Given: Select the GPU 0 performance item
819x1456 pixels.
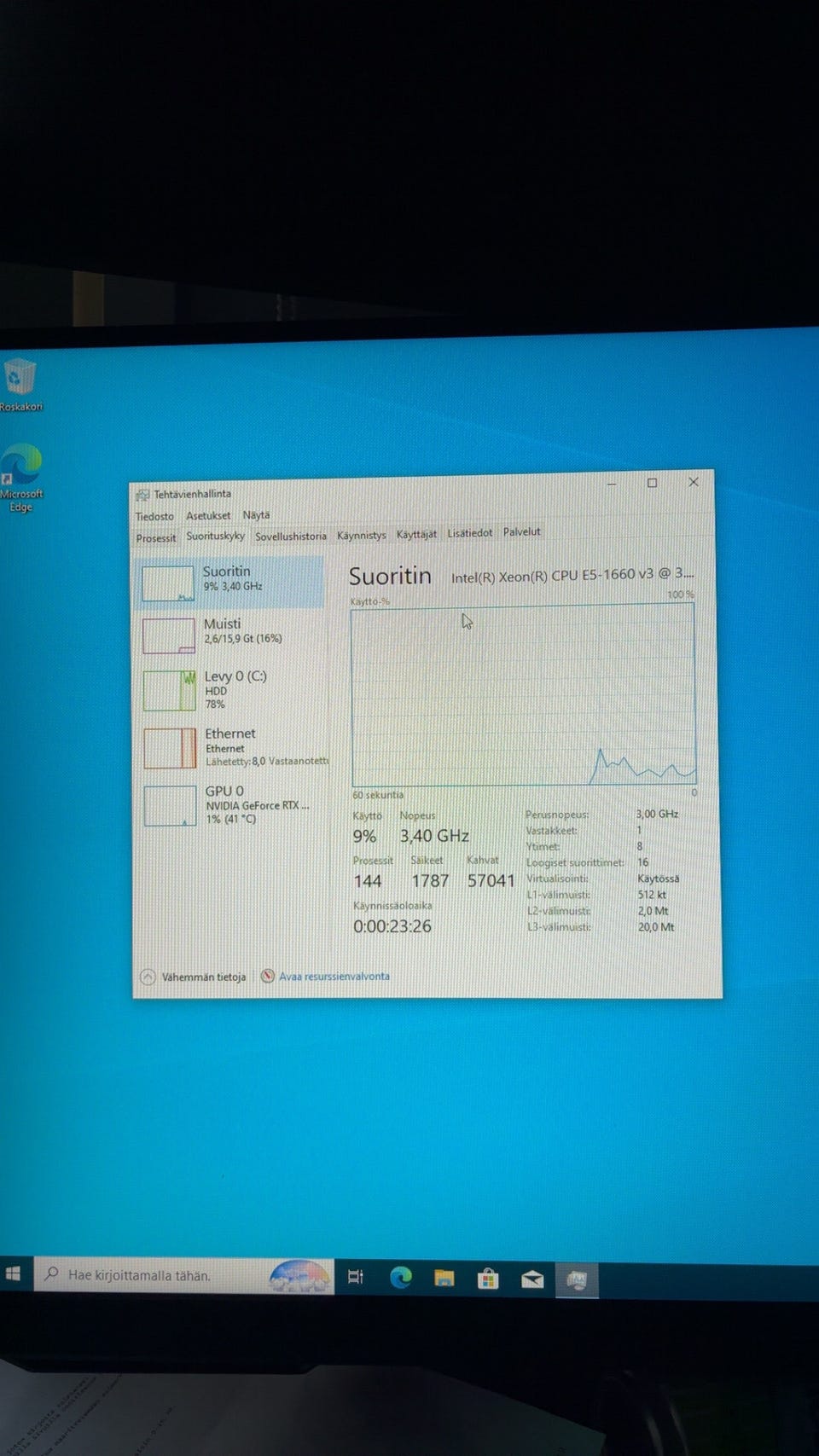Looking at the screenshot, I should tap(232, 804).
